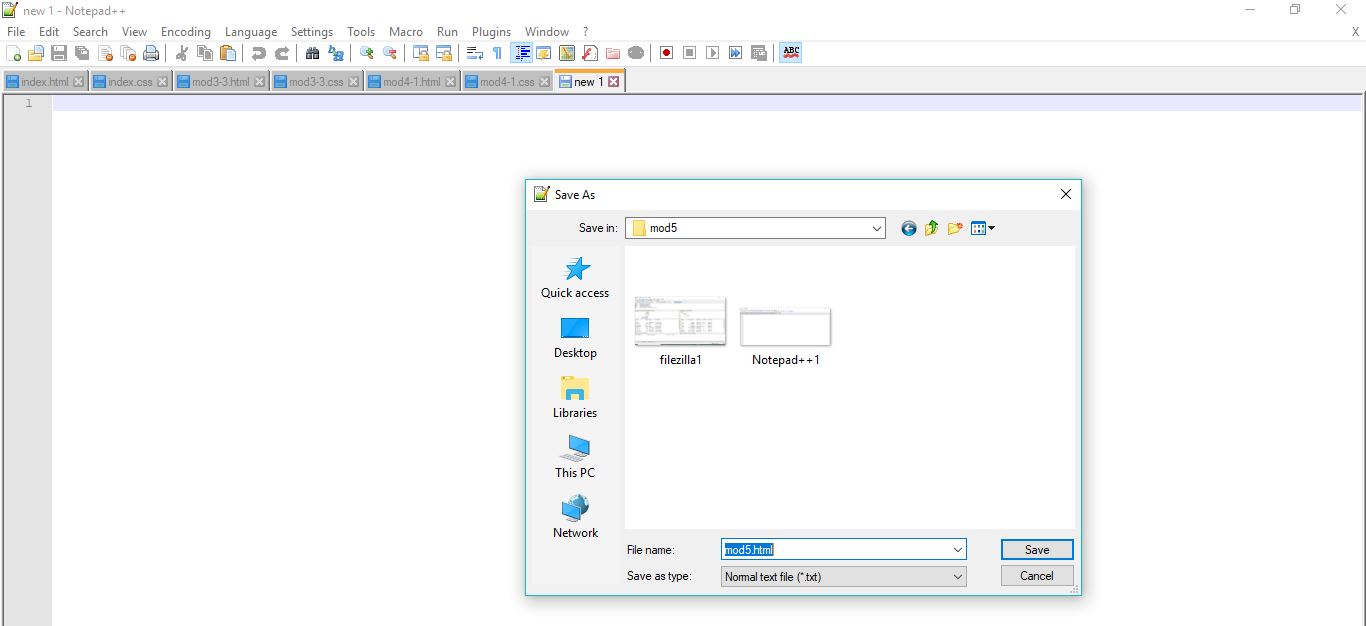The height and width of the screenshot is (626, 1366).
Task: Open Find with the binoculars icon
Action: tap(313, 53)
